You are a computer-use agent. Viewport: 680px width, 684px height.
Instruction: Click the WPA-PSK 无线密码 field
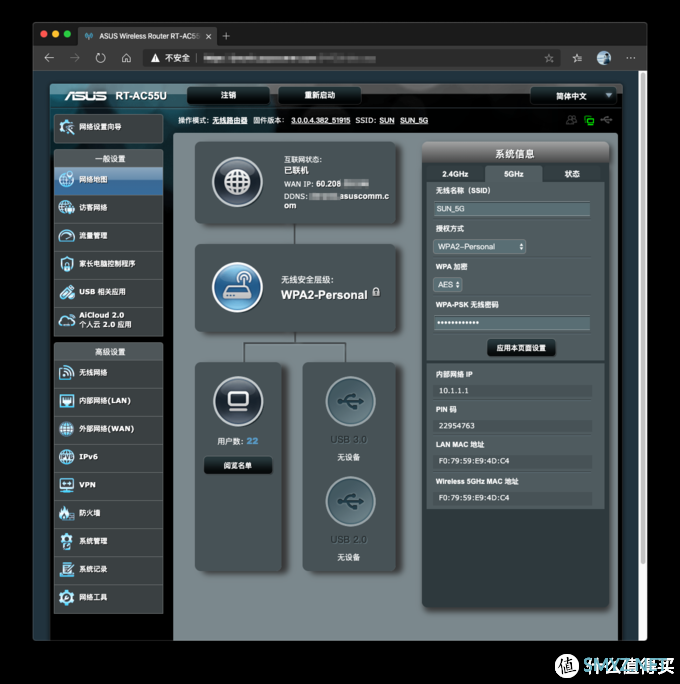(512, 323)
